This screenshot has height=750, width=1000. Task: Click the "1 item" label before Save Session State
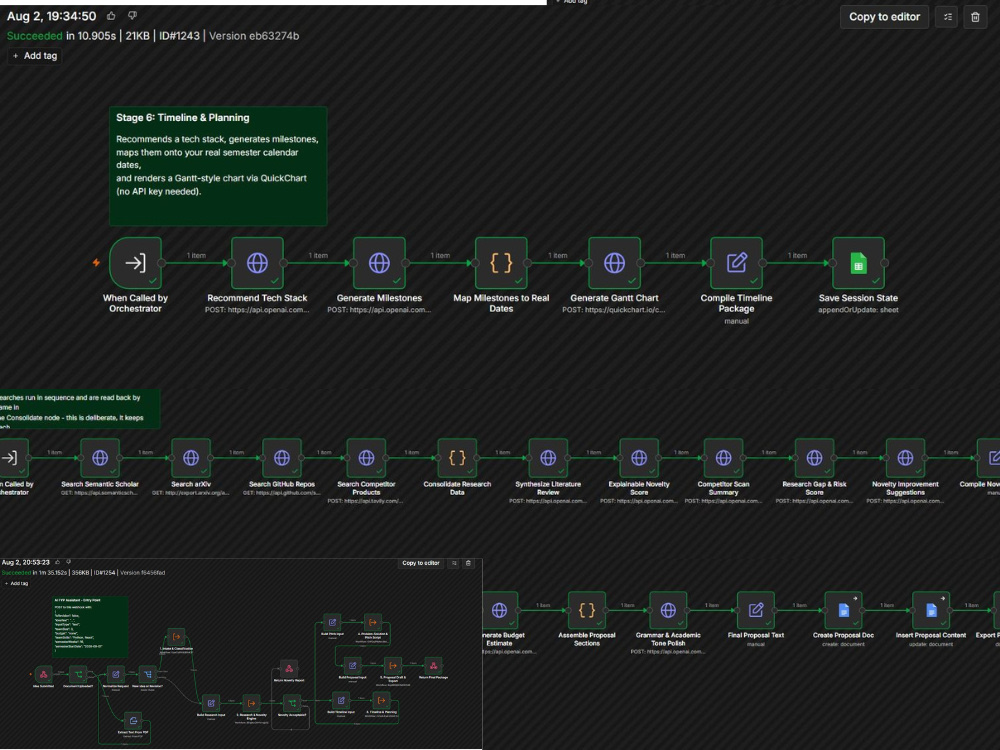click(797, 255)
